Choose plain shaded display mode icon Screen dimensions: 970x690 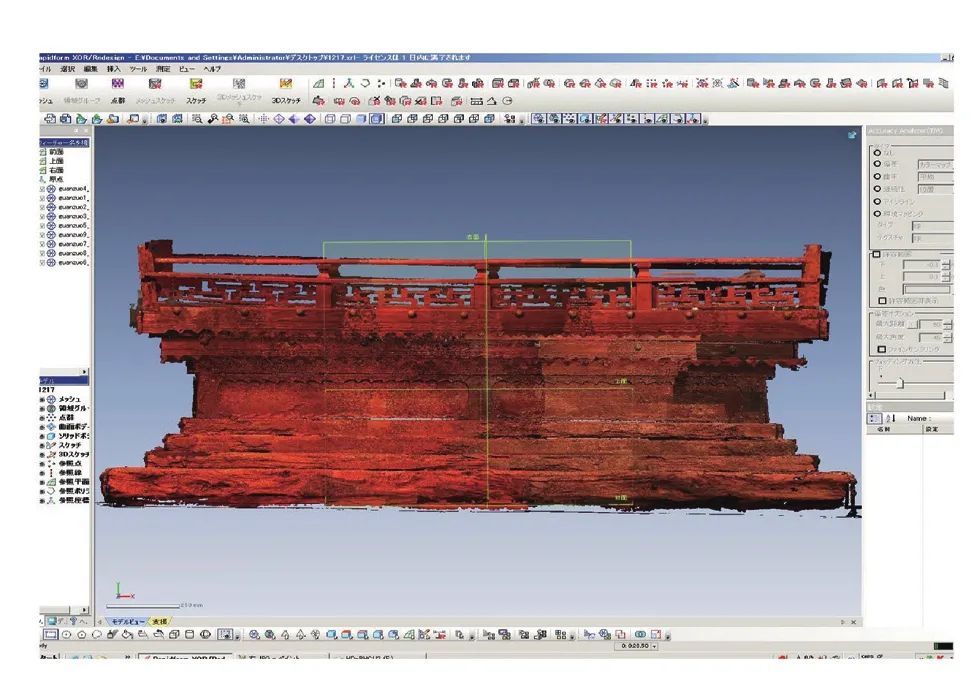361,118
